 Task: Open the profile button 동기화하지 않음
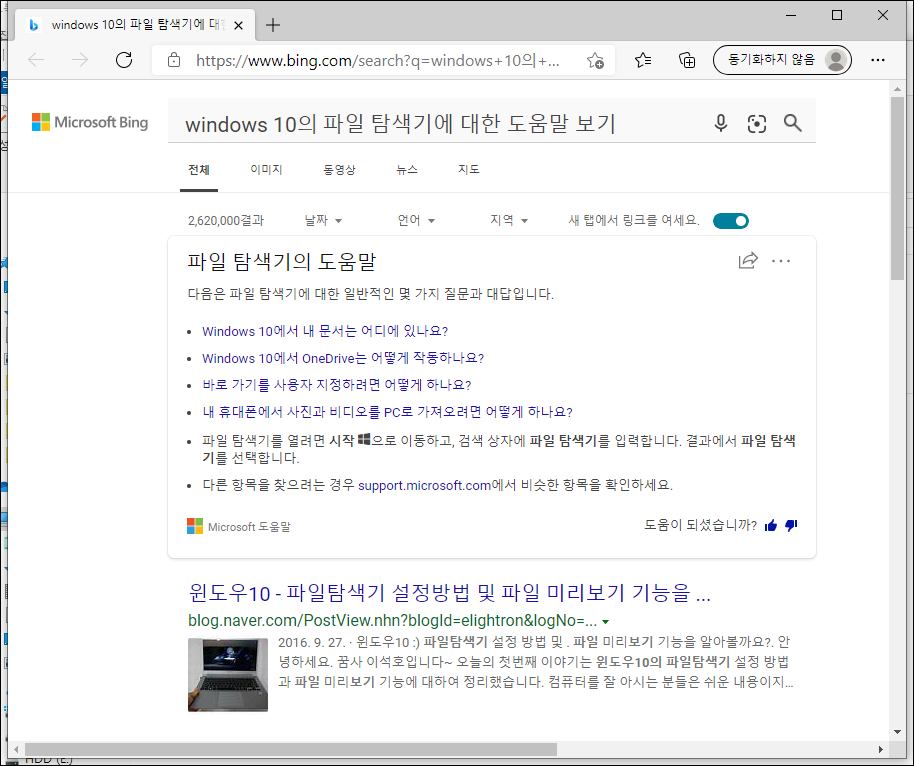pyautogui.click(x=782, y=59)
